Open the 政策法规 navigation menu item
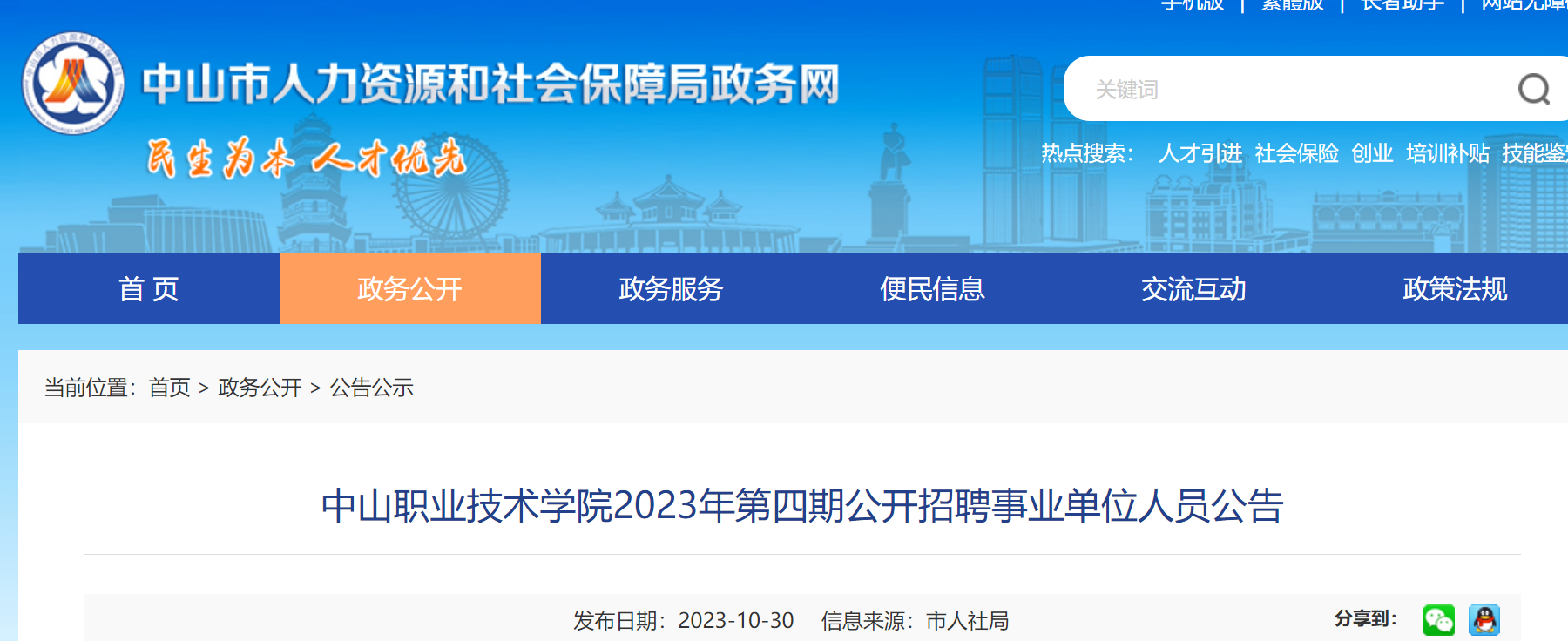This screenshot has height=641, width=1568. point(1454,289)
